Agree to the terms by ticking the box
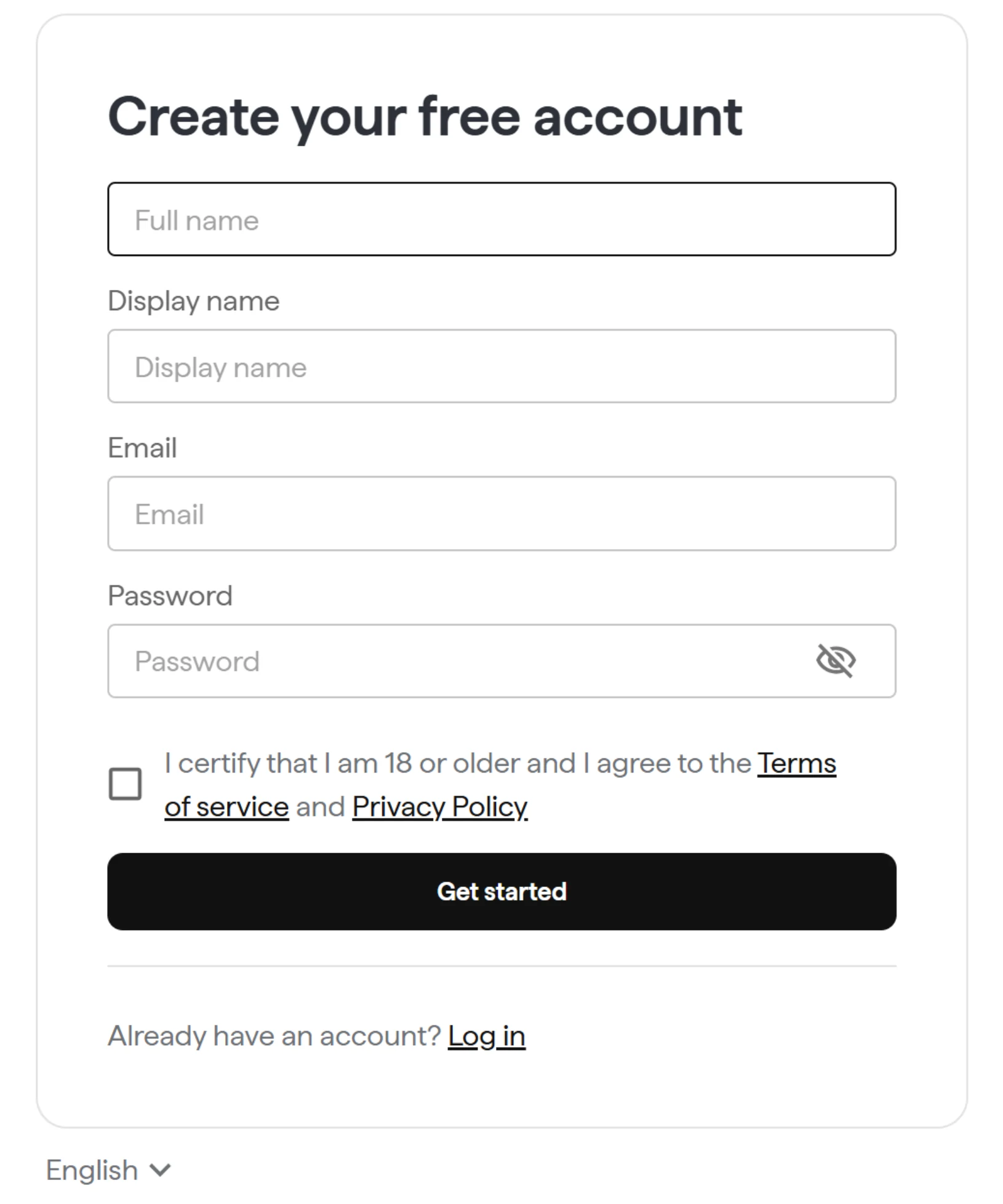The image size is (1003, 1204). pos(124,784)
